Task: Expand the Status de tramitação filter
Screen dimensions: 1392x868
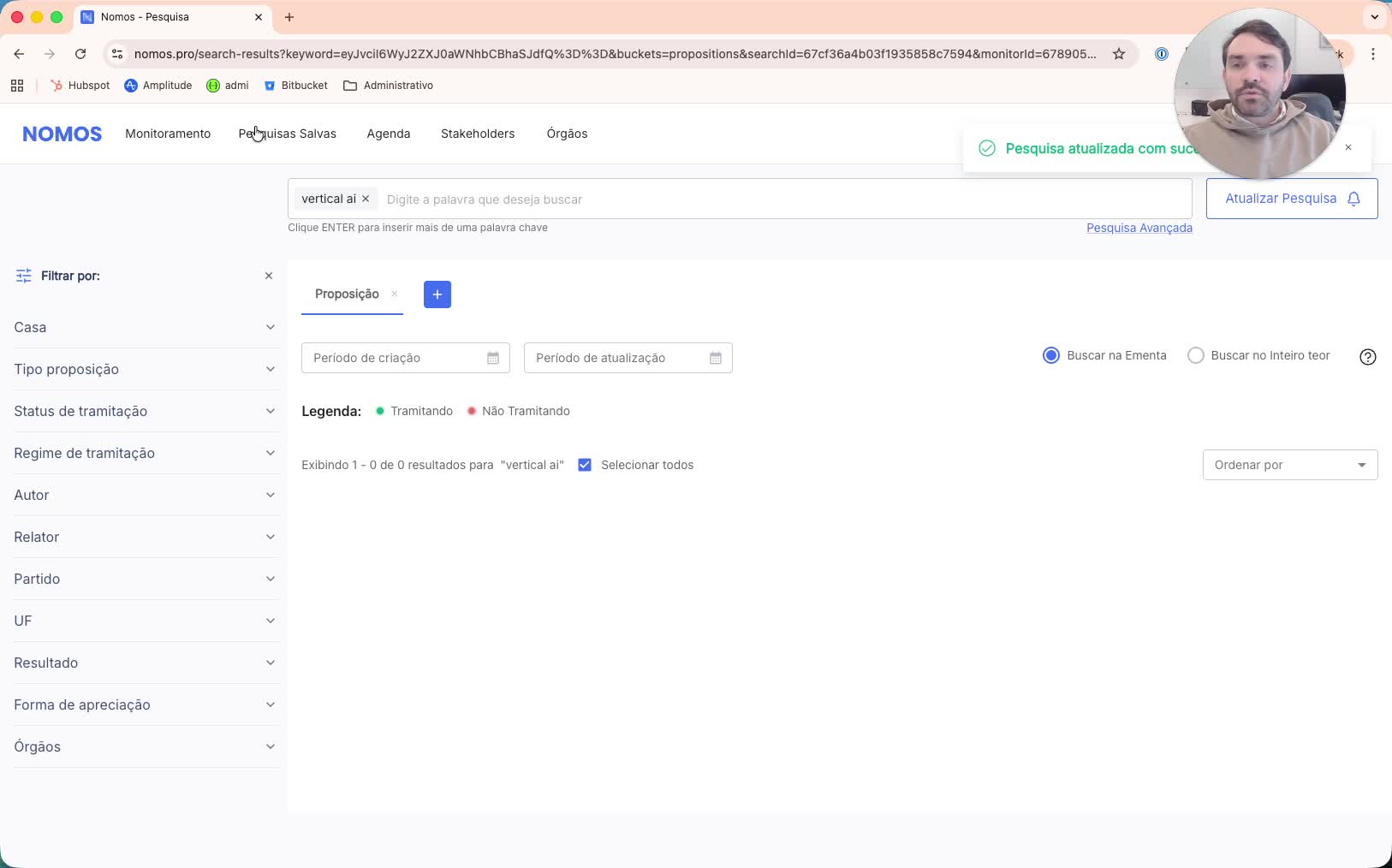Action: coord(146,411)
